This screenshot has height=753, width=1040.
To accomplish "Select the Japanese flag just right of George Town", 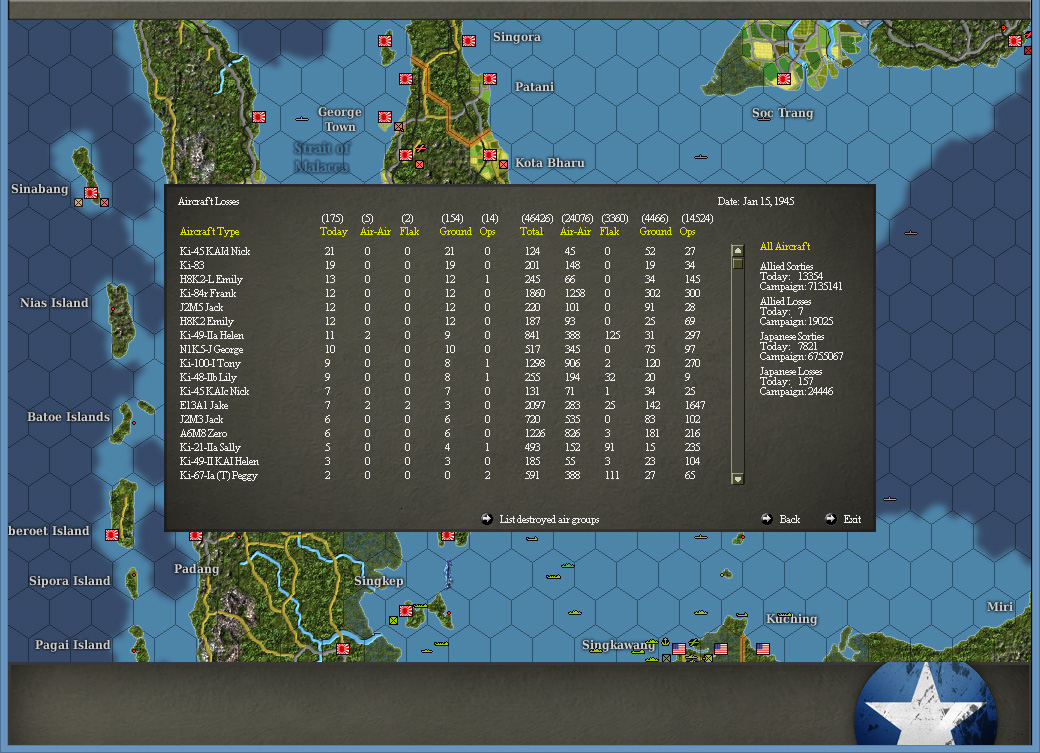I will tap(385, 117).
